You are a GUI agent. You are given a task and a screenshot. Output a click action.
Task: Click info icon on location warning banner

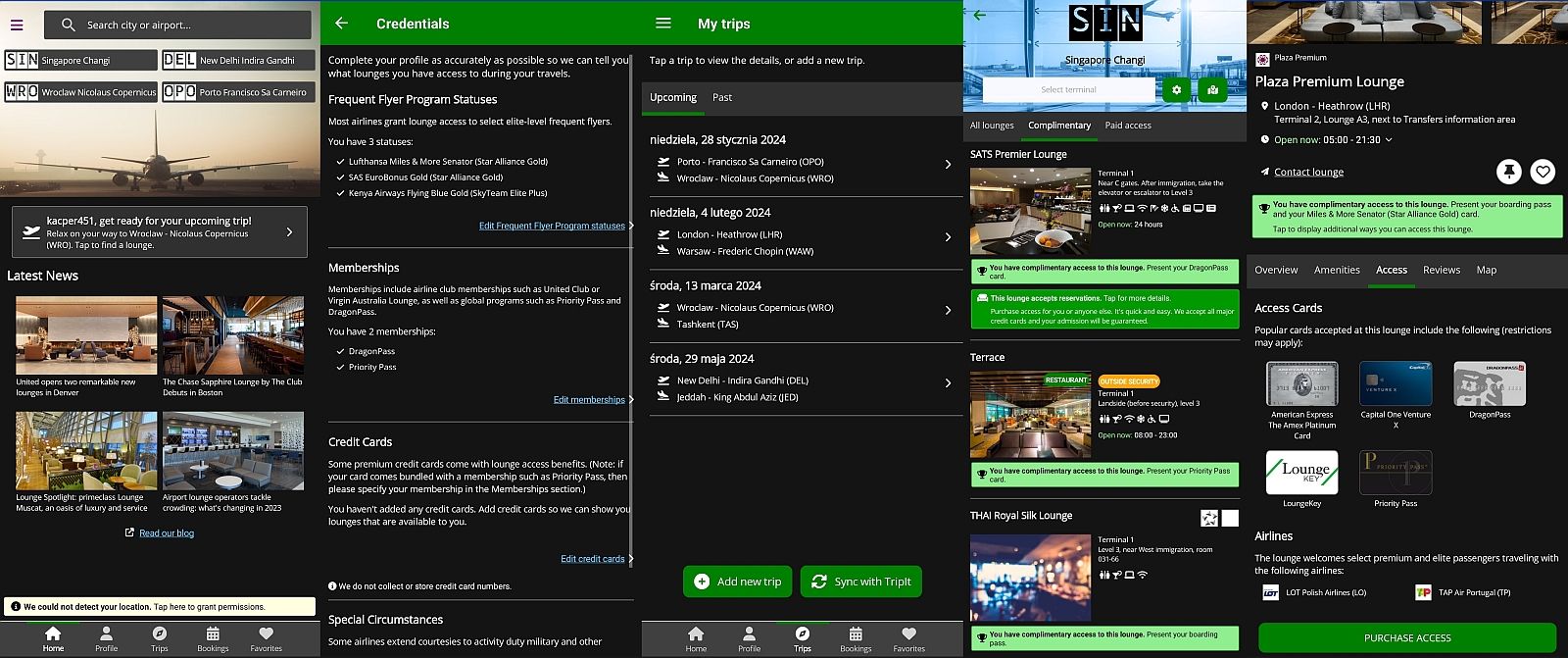tap(16, 607)
